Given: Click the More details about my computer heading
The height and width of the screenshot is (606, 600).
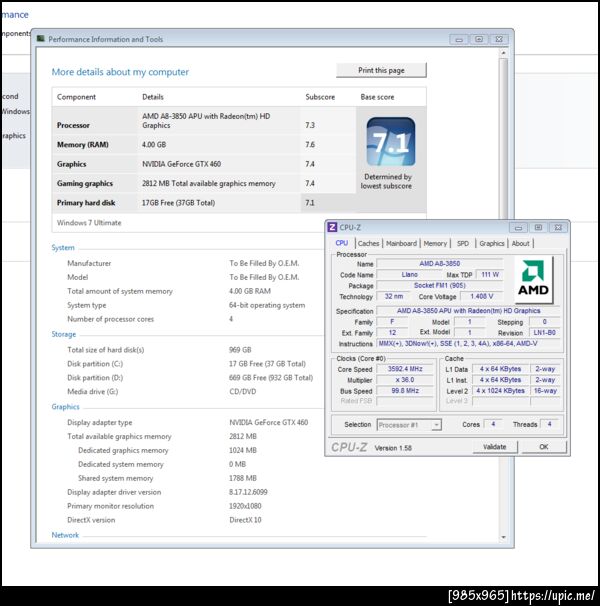Looking at the screenshot, I should (120, 72).
